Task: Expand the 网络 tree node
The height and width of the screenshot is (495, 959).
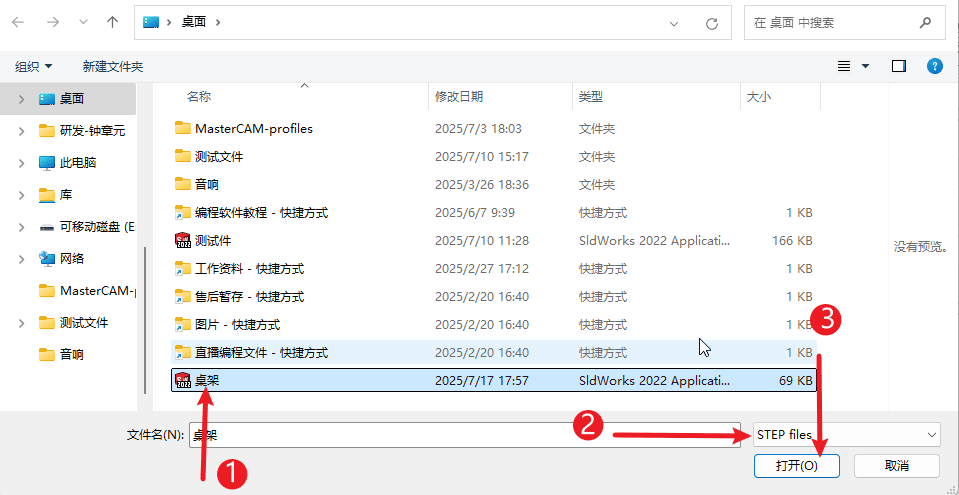Action: coord(21,259)
